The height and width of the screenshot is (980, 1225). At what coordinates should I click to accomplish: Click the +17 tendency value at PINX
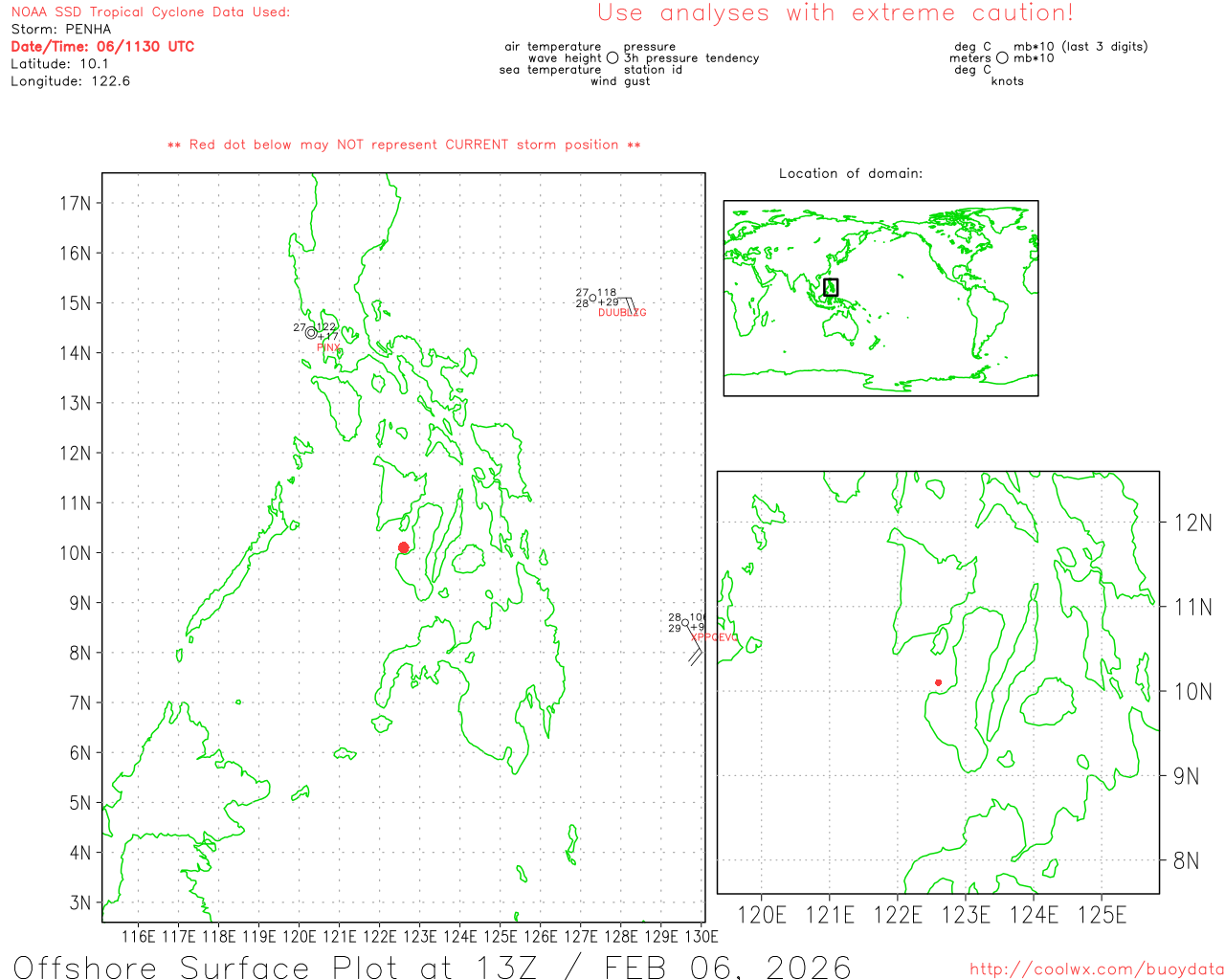point(328,337)
